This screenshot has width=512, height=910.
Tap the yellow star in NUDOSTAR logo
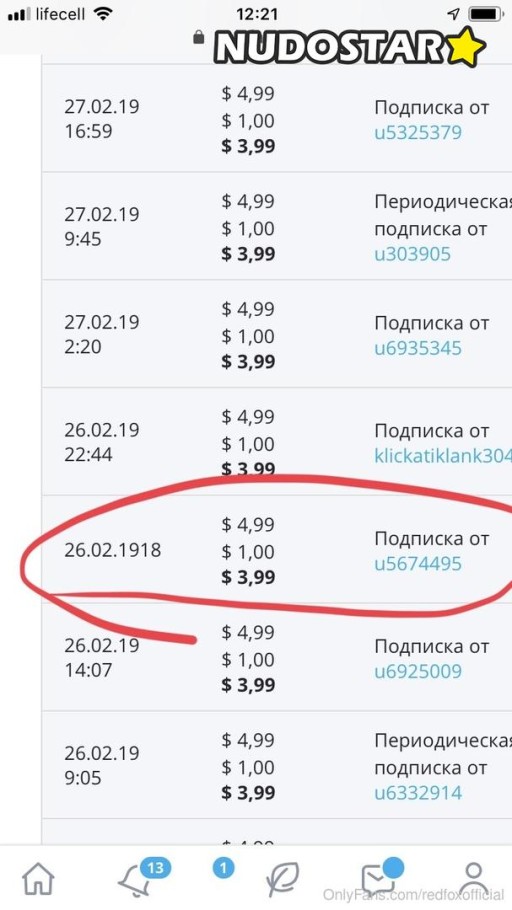click(x=465, y=48)
